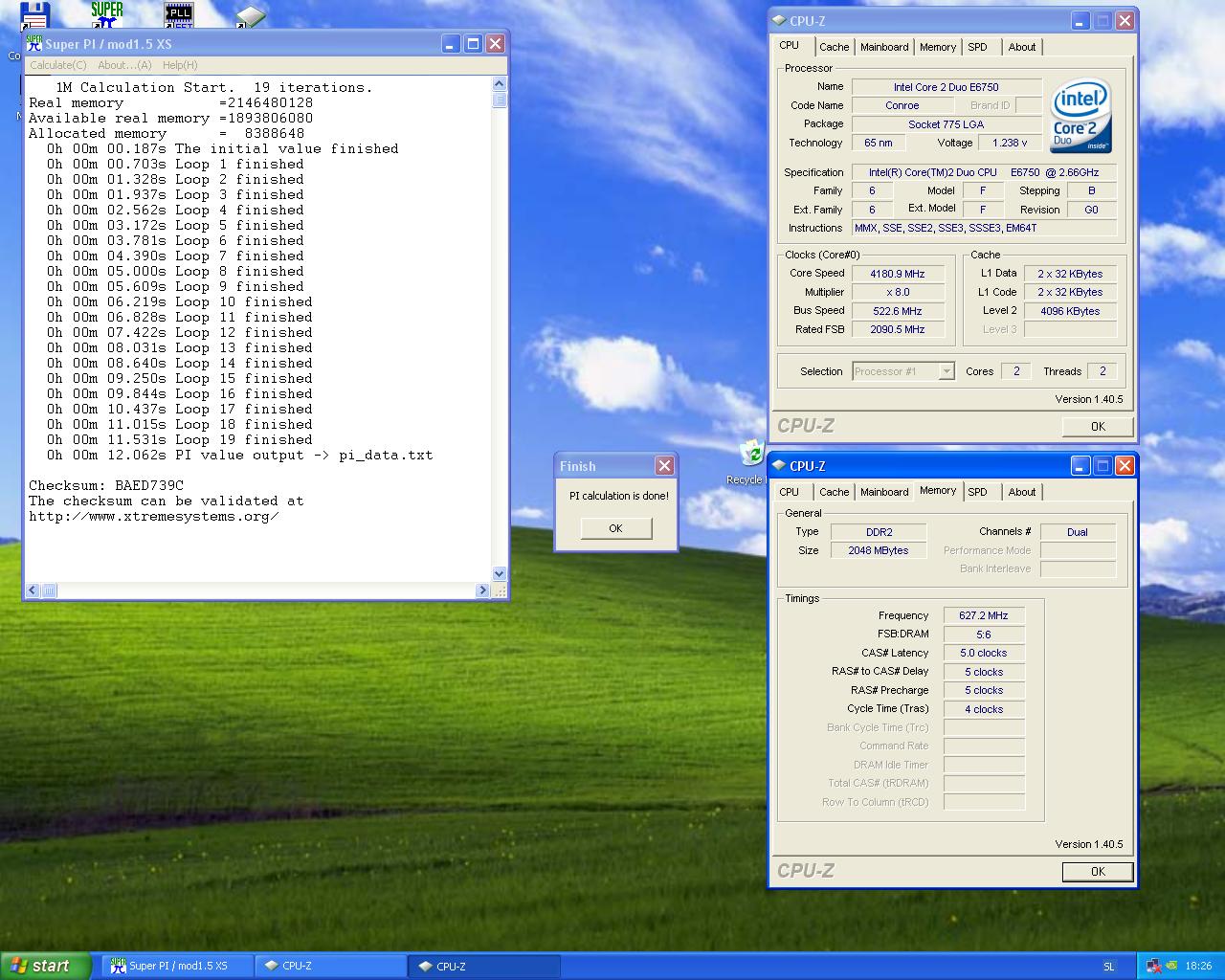Screen dimensions: 1225x980
Task: Click the SL language bar indicator
Action: 1108,967
